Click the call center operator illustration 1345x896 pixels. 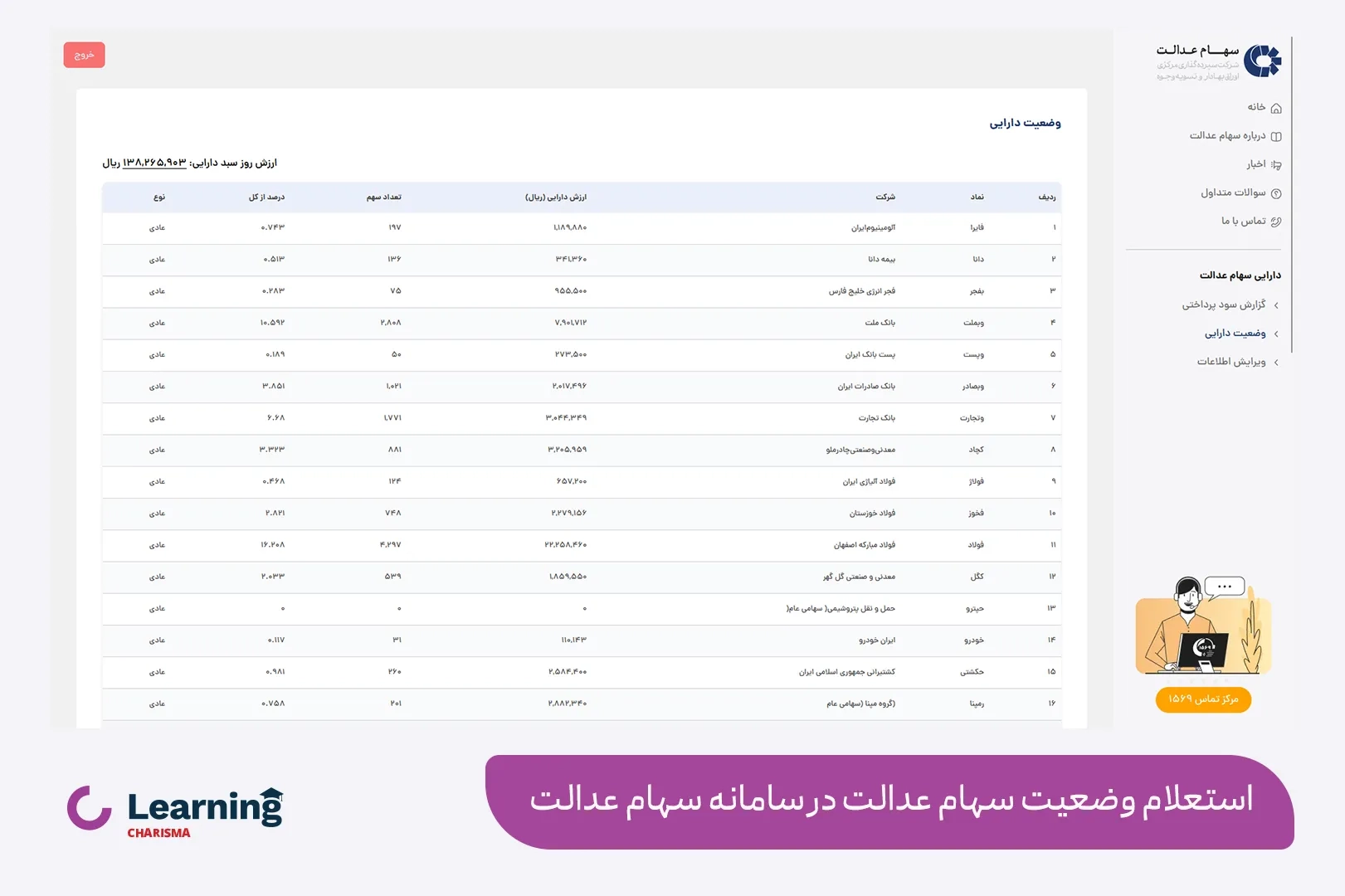pyautogui.click(x=1203, y=625)
